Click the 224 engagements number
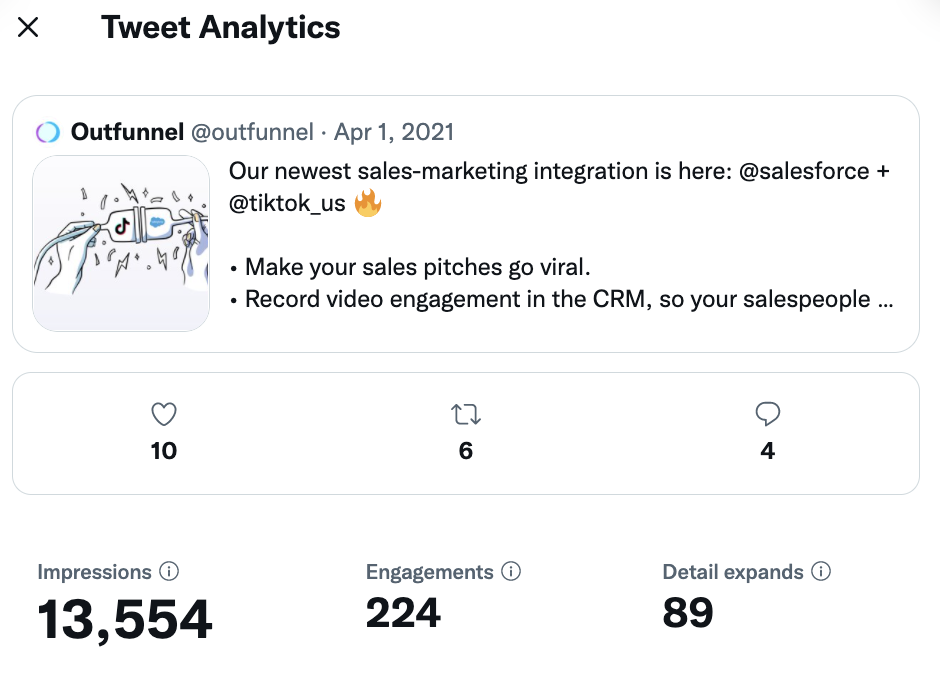The width and height of the screenshot is (940, 698). point(403,613)
